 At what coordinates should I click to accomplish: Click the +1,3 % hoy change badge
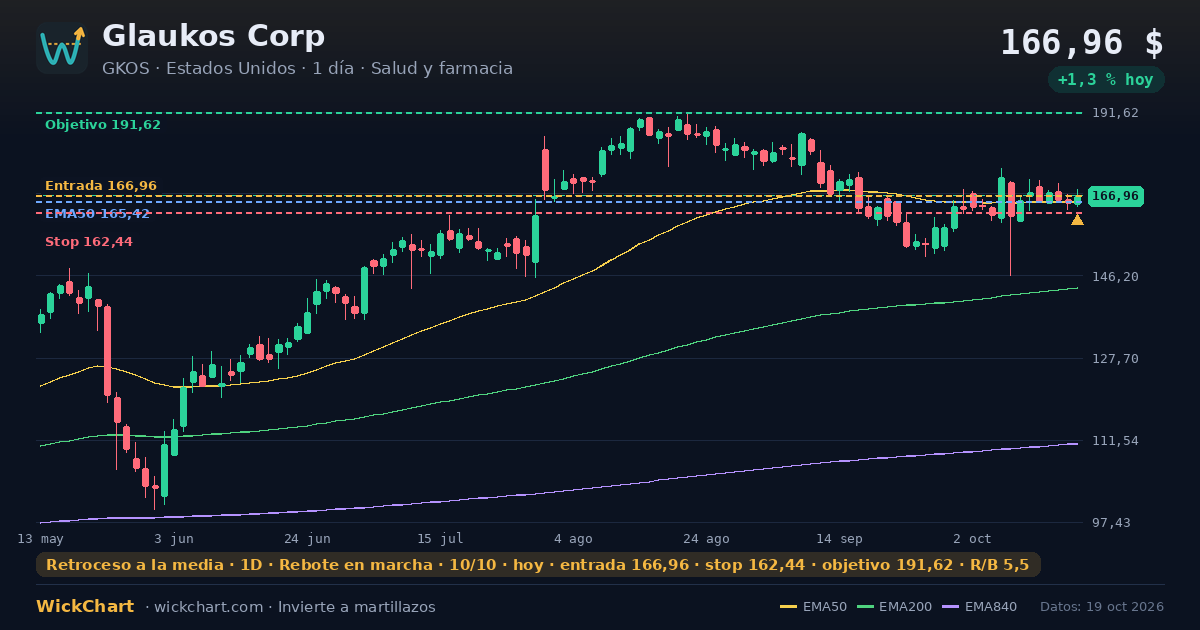point(1106,80)
